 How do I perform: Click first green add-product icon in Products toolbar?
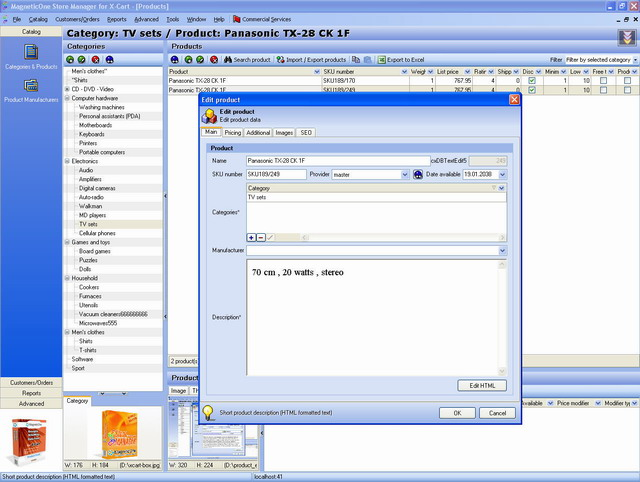pyautogui.click(x=189, y=60)
